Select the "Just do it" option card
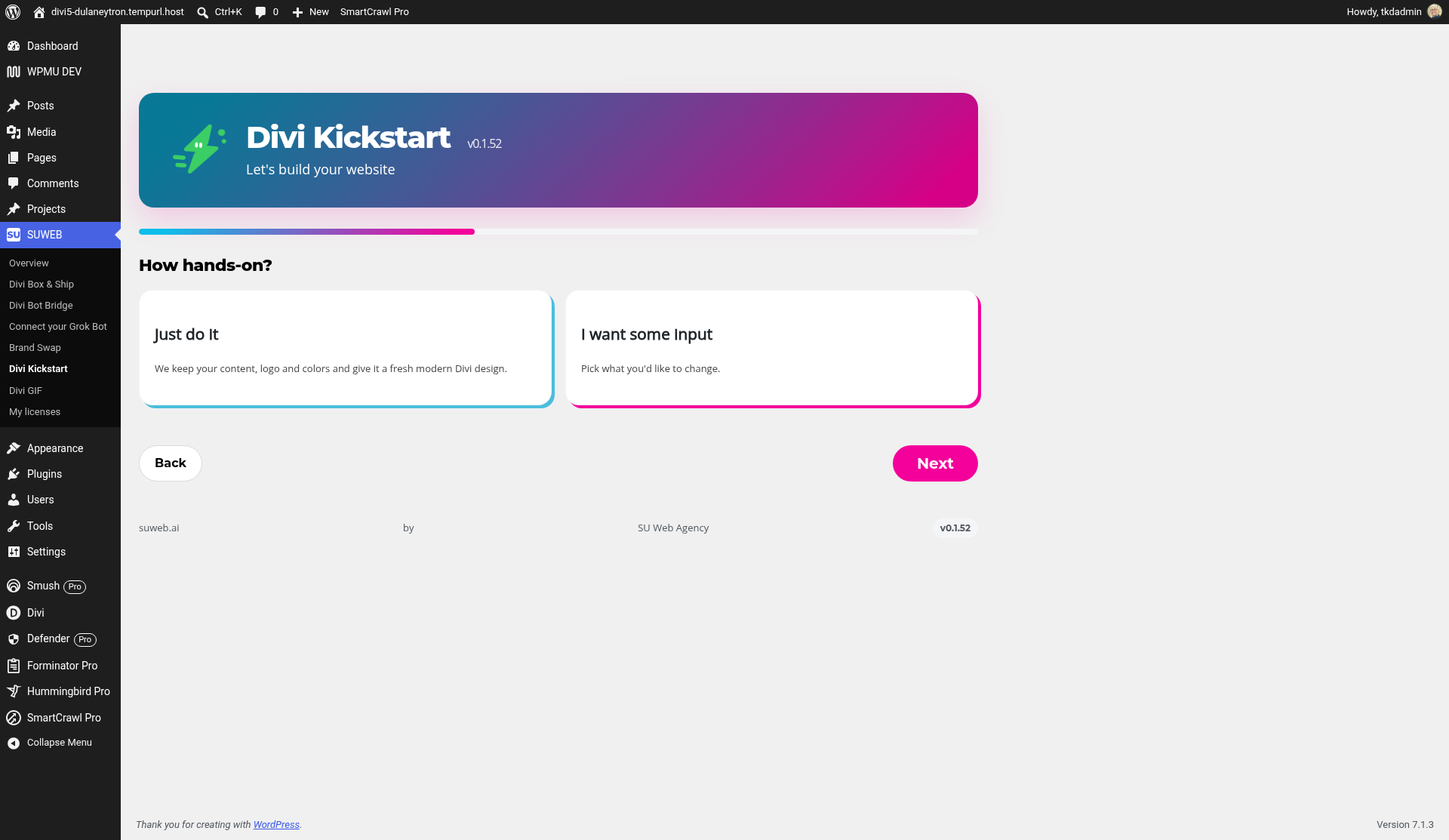Viewport: 1449px width, 840px height. (346, 349)
